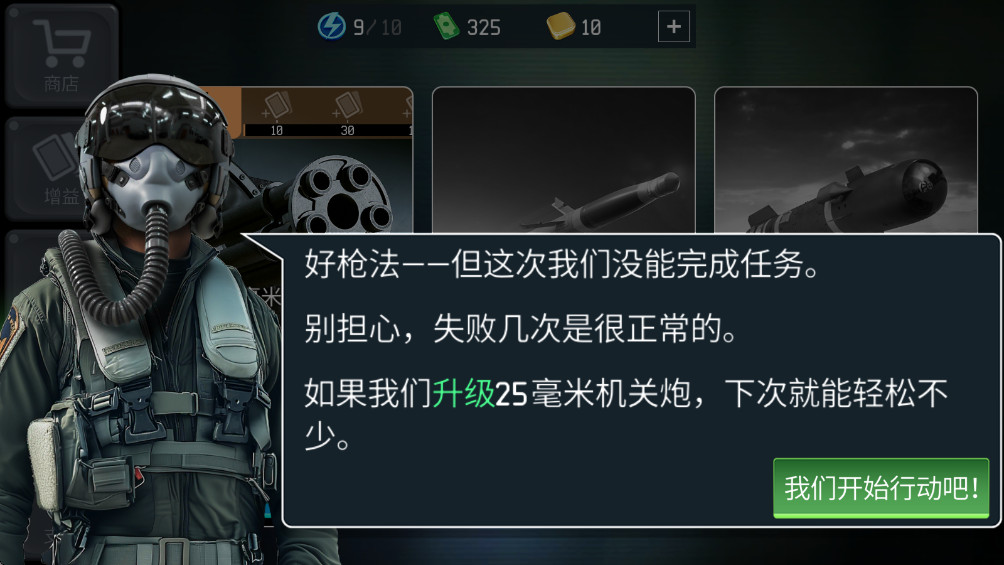Click the 我们开始行动吧! button

point(881,488)
